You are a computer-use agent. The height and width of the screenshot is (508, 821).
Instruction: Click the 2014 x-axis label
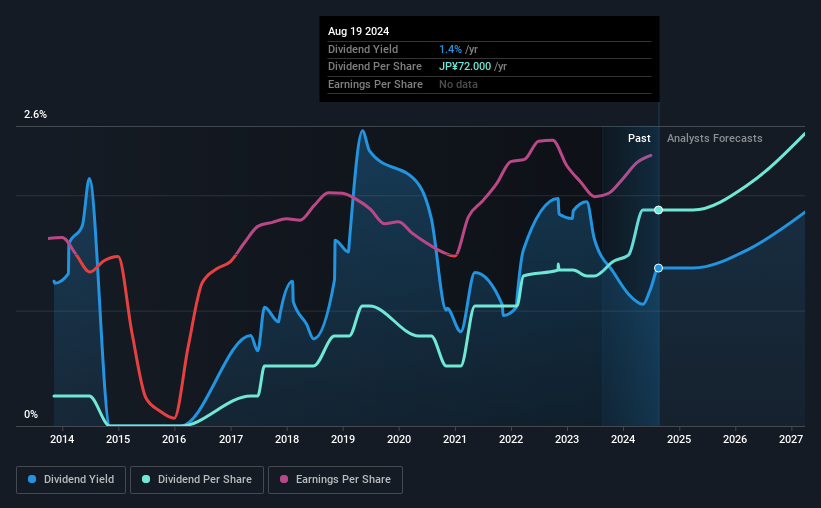click(x=62, y=439)
